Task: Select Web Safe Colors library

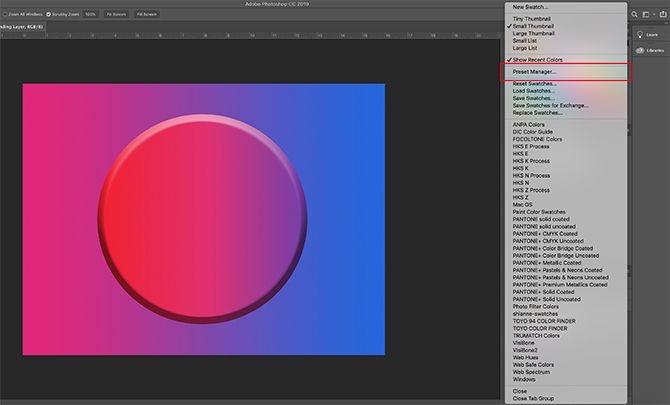Action: coord(534,364)
